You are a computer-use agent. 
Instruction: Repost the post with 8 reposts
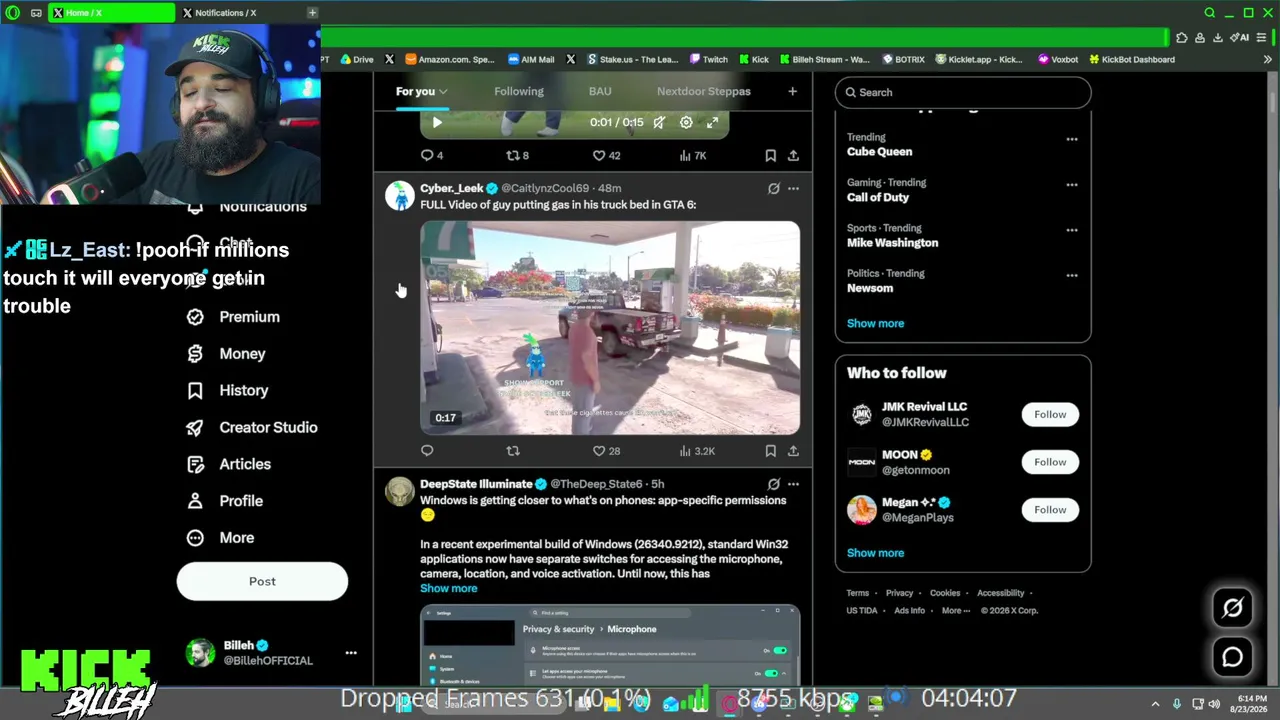click(x=517, y=155)
